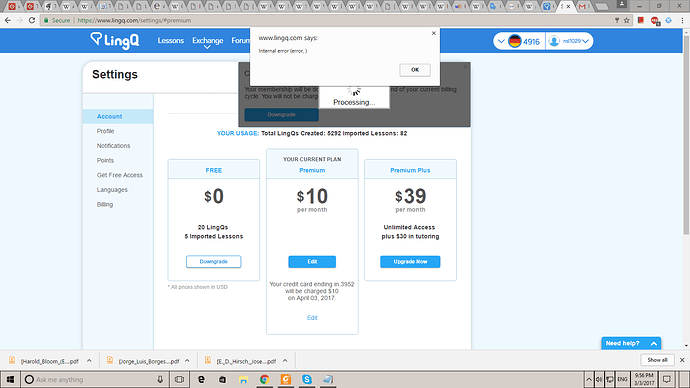Select Notifications in settings sidebar
This screenshot has height=388, width=690.
[x=114, y=146]
